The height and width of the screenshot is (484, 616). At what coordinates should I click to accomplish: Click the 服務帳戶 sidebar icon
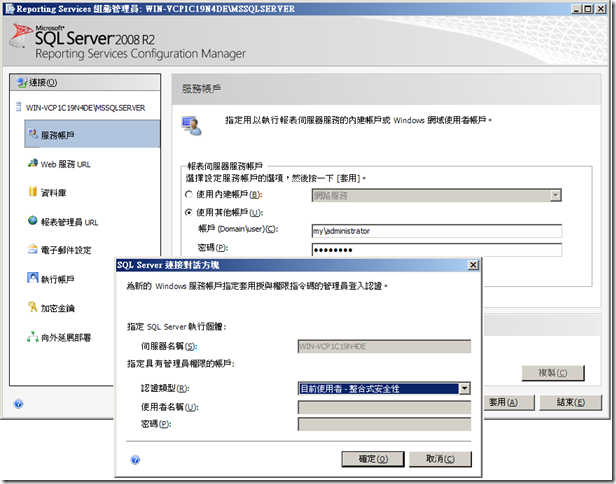33,134
